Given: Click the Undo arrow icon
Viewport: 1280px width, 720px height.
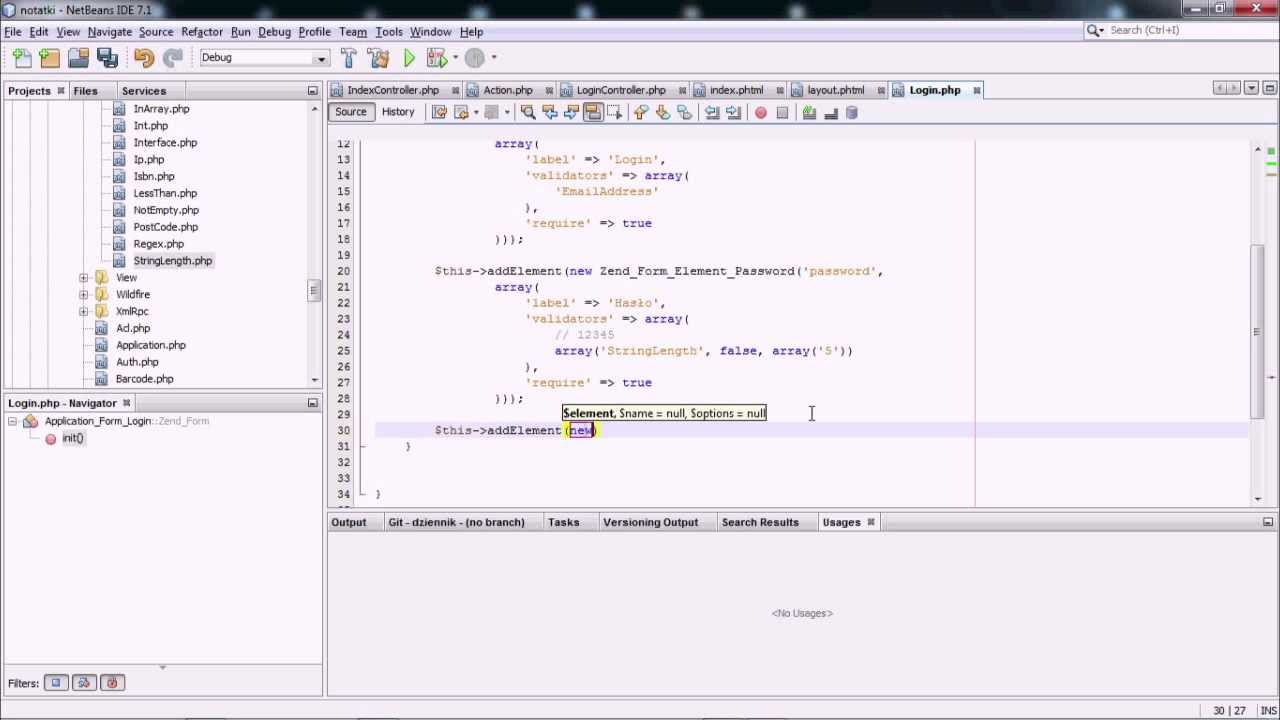Looking at the screenshot, I should pyautogui.click(x=144, y=58).
